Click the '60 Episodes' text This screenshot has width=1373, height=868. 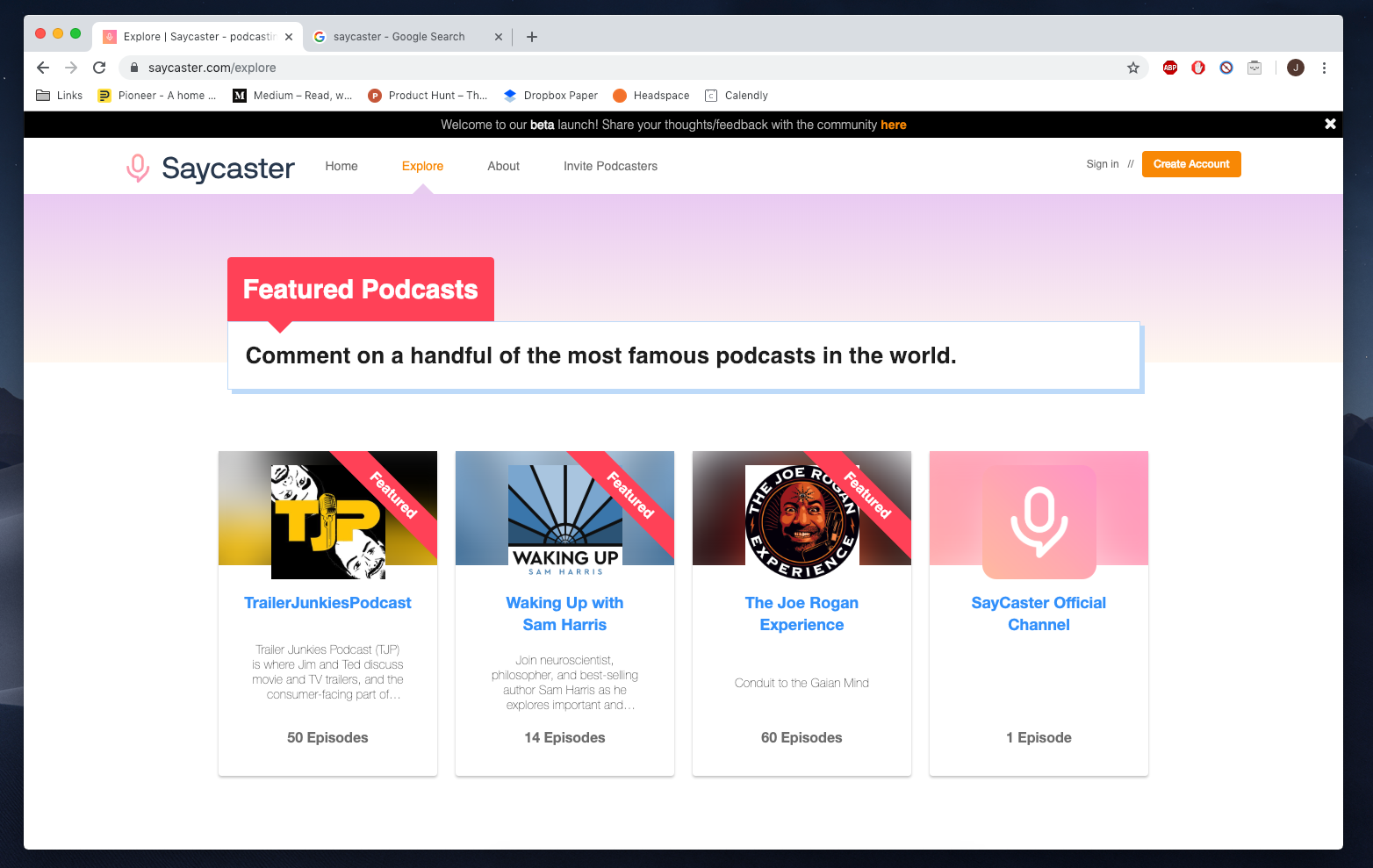[x=802, y=738]
